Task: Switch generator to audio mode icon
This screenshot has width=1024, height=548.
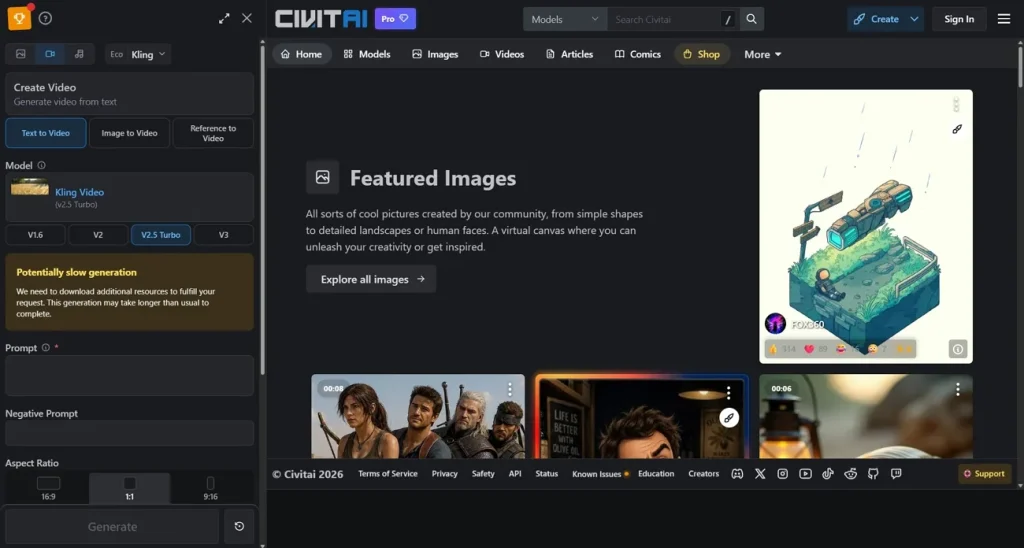Action: pyautogui.click(x=79, y=54)
